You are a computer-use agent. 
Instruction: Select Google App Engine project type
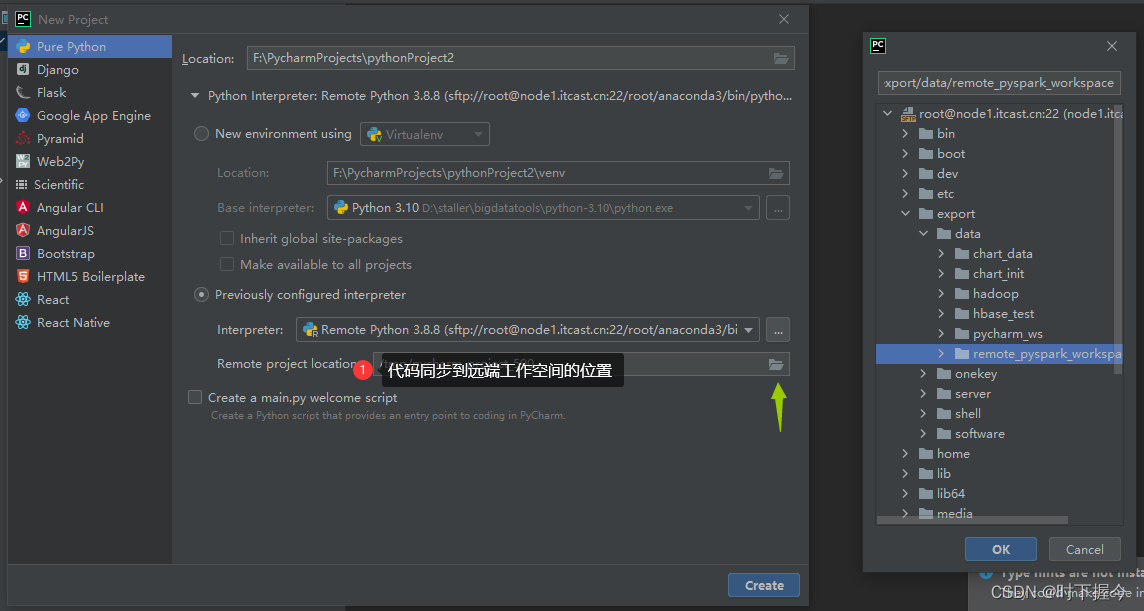pyautogui.click(x=90, y=115)
